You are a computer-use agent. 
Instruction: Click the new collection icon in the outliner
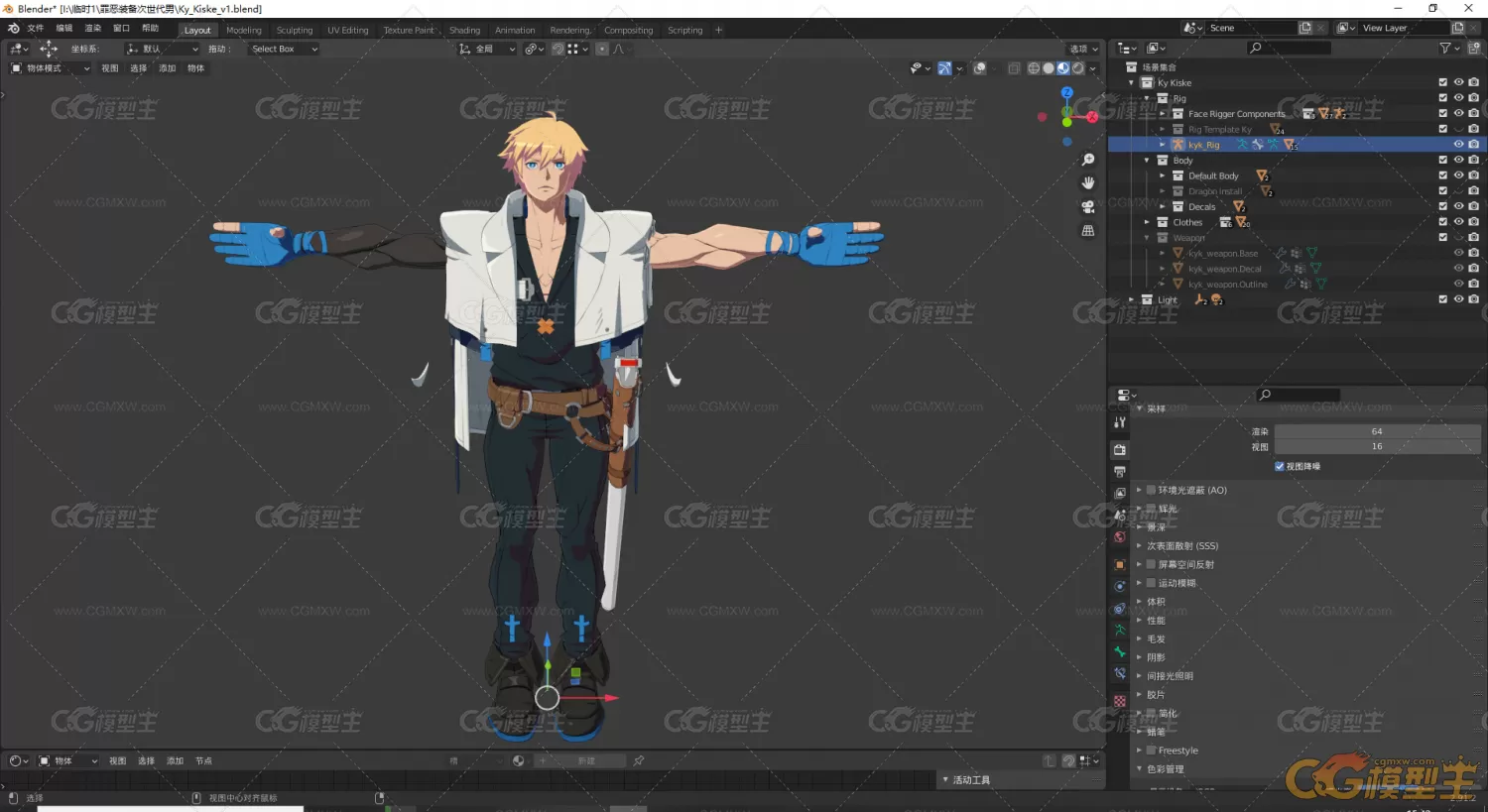(1473, 48)
